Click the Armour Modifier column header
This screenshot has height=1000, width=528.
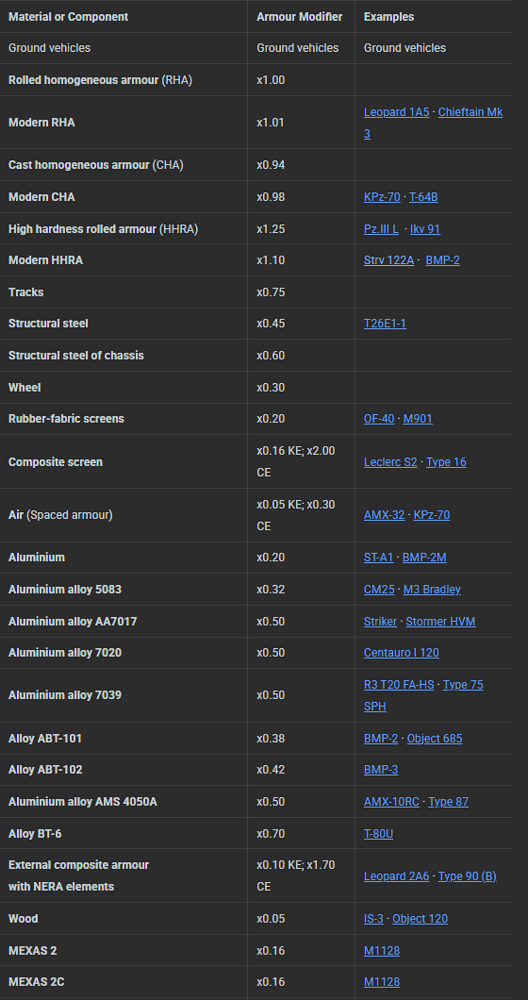point(299,17)
